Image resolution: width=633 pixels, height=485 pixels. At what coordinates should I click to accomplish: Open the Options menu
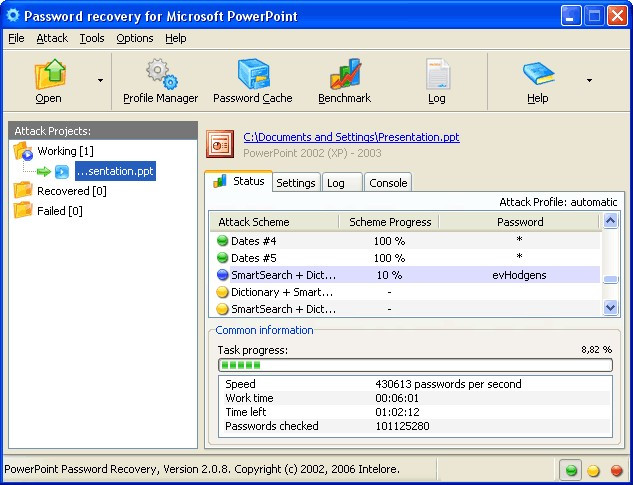[135, 38]
